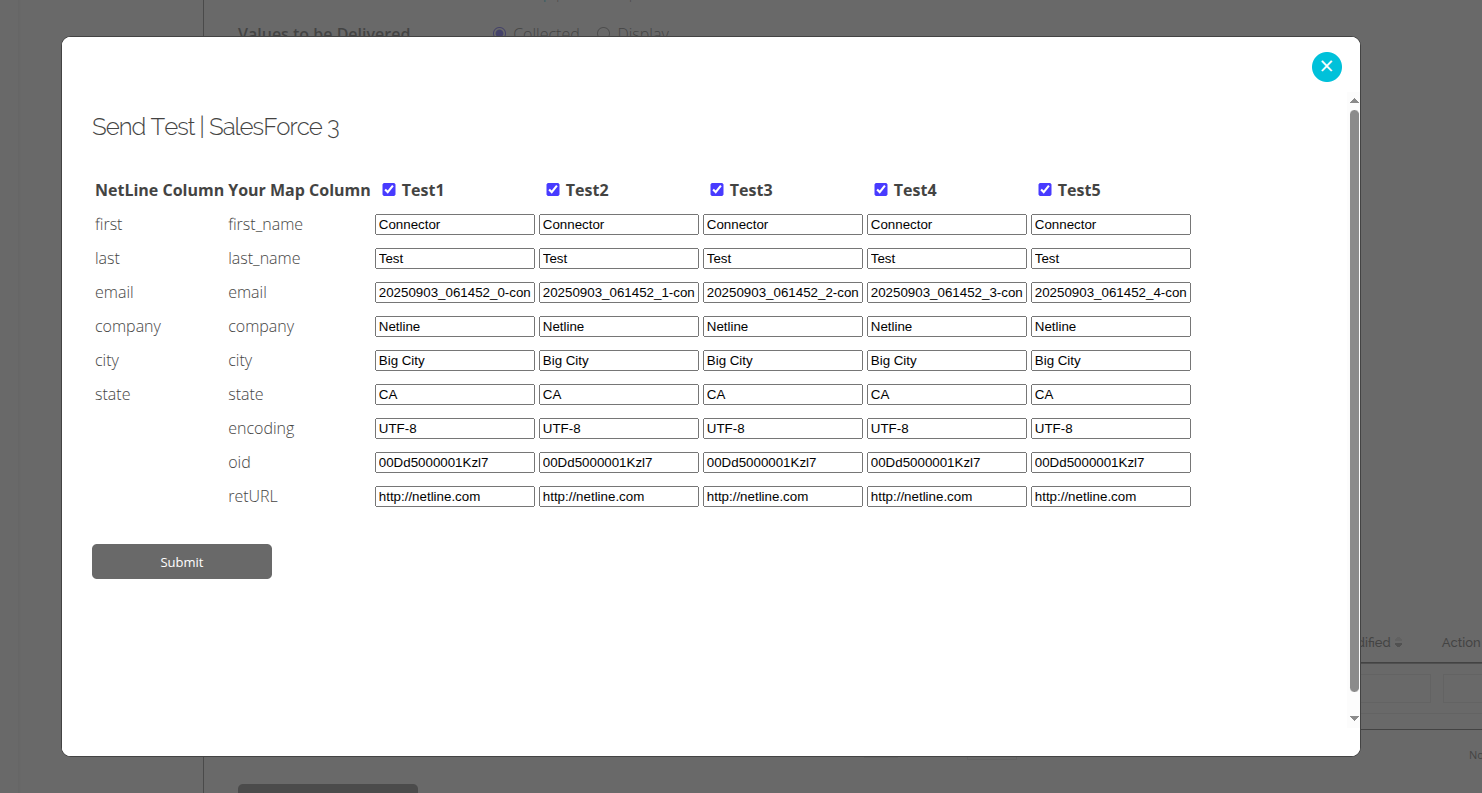Disable the Test4 checkbox
Viewport: 1482px width, 793px height.
[881, 190]
